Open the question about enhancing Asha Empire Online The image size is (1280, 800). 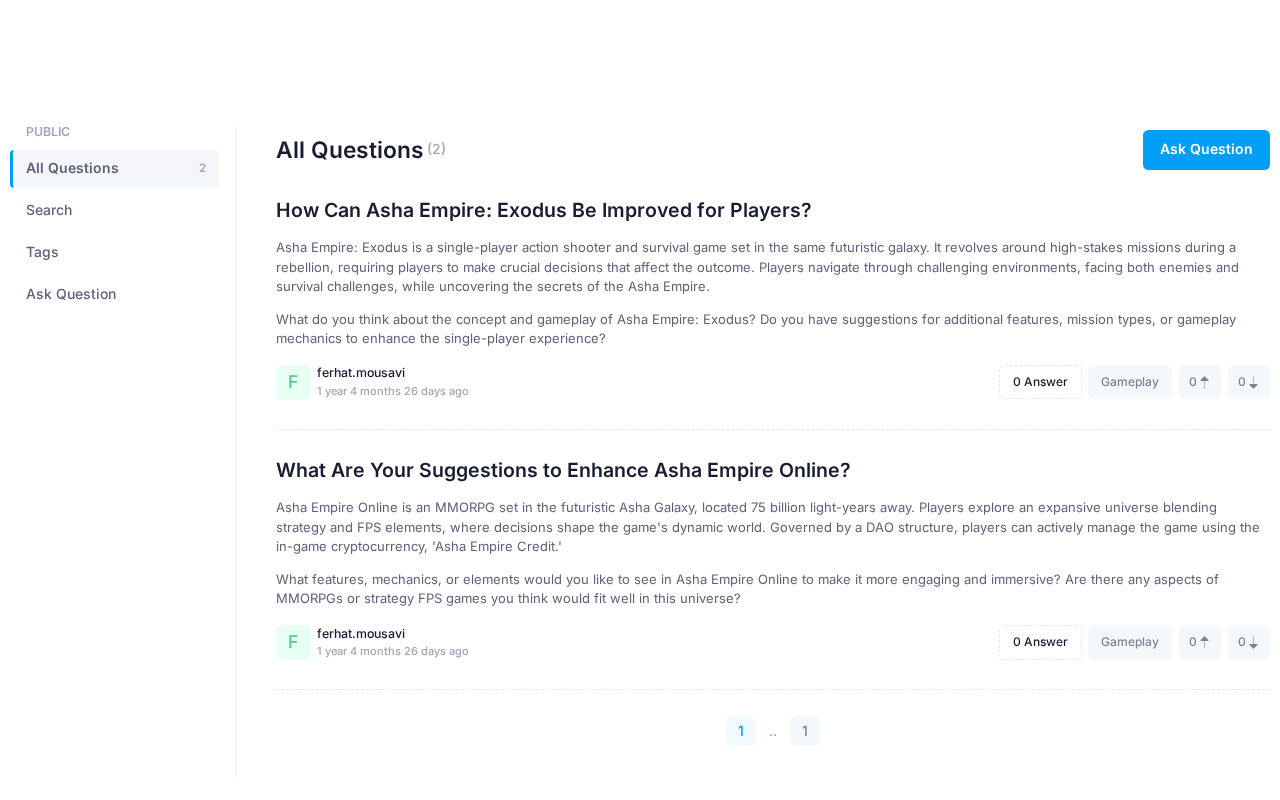click(x=562, y=470)
